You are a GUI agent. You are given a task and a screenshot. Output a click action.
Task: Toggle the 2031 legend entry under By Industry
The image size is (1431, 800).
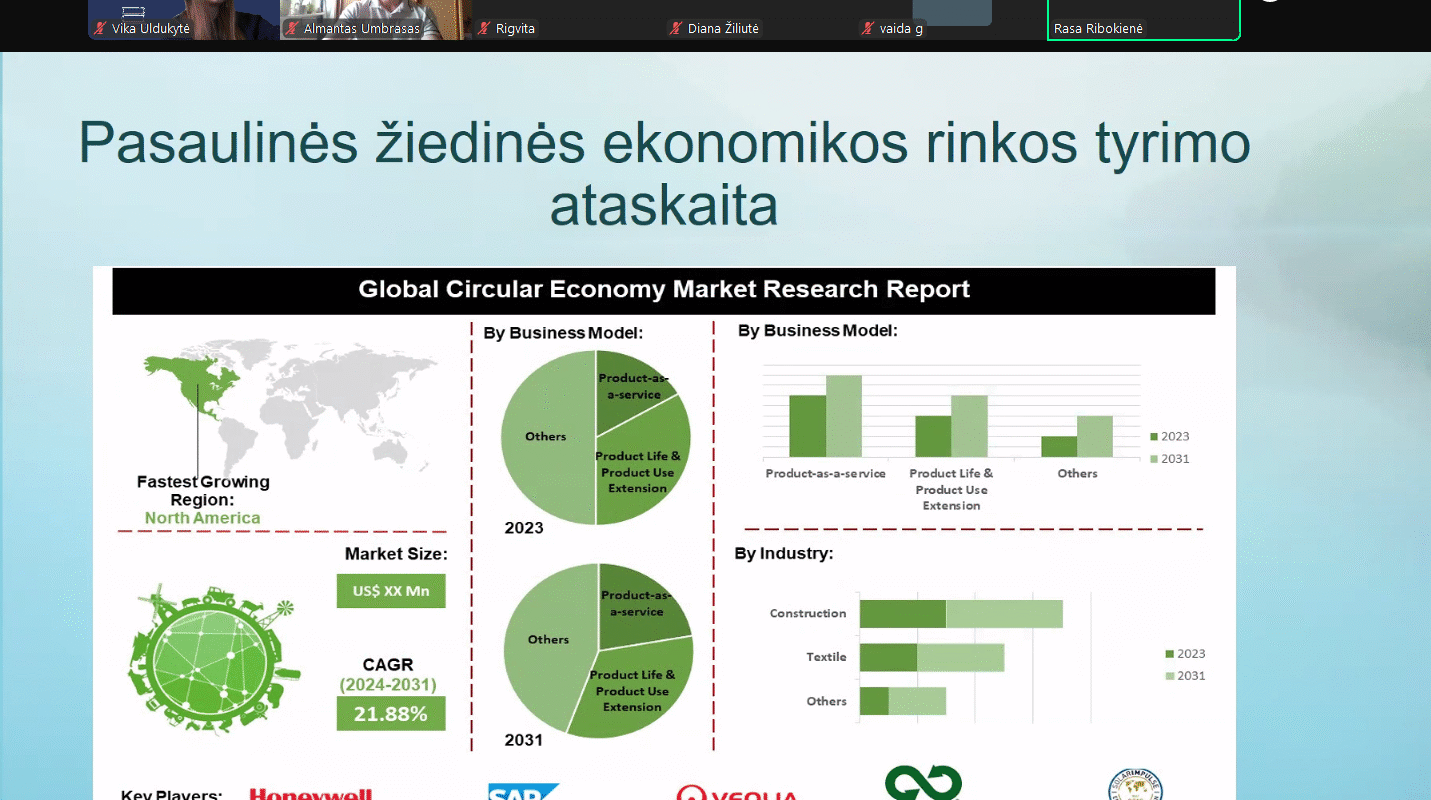point(1190,675)
